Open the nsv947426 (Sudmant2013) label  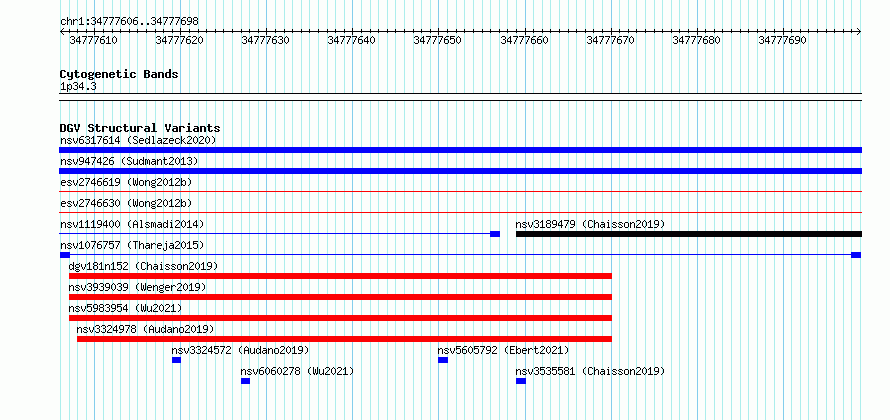129,161
